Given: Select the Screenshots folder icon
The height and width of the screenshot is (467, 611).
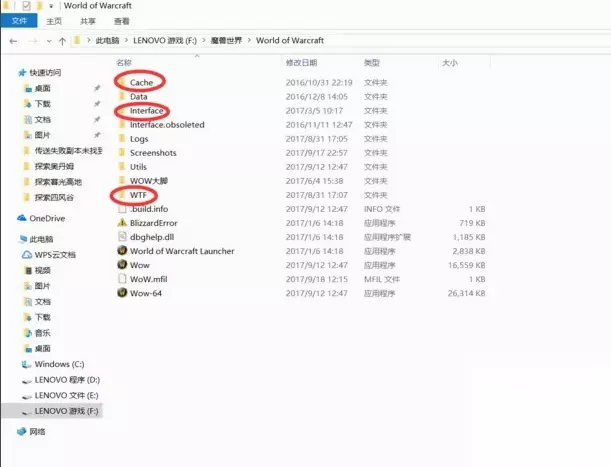Looking at the screenshot, I should coord(122,152).
